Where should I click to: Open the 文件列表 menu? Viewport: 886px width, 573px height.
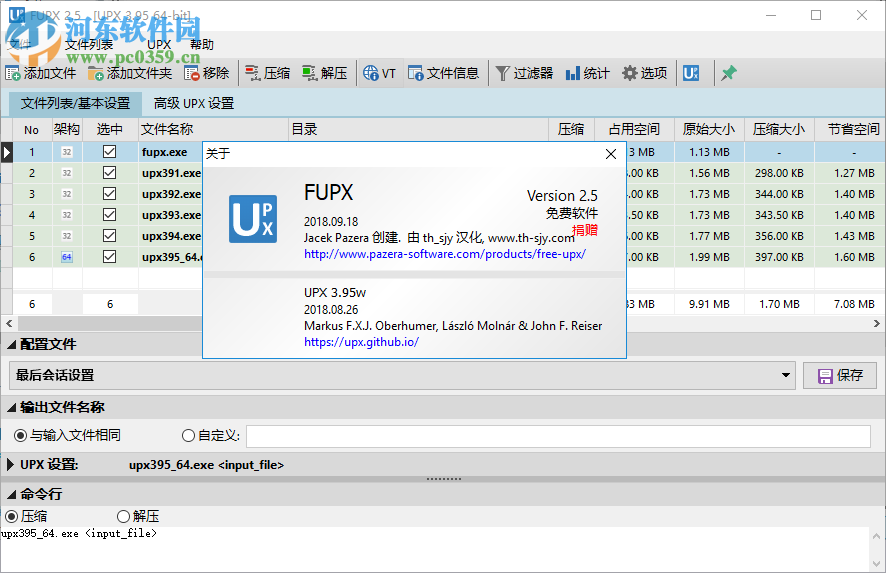tap(89, 44)
